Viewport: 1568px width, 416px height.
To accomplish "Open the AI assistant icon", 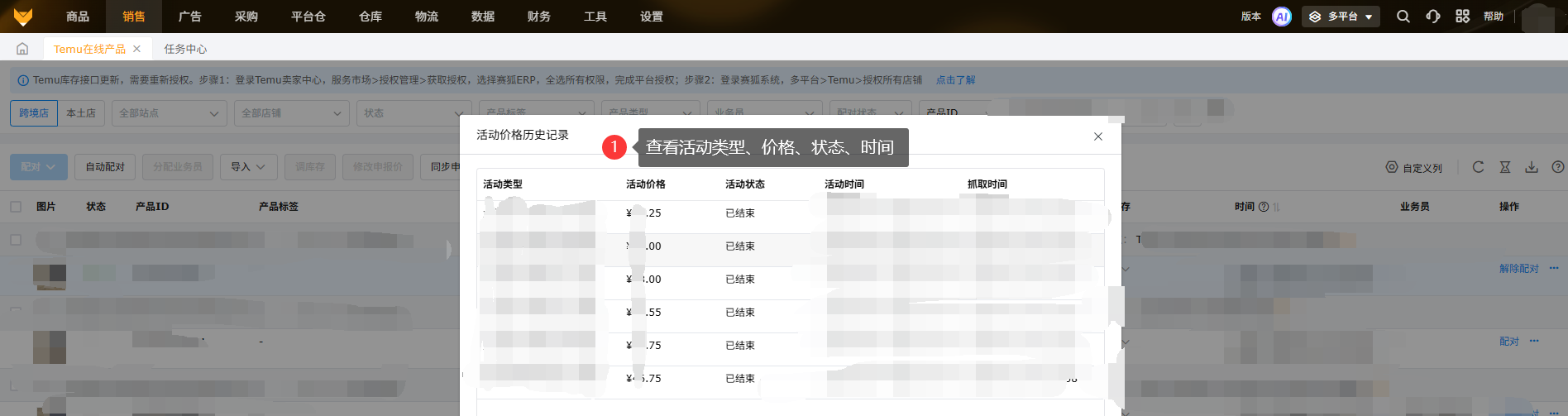I will [x=1282, y=17].
